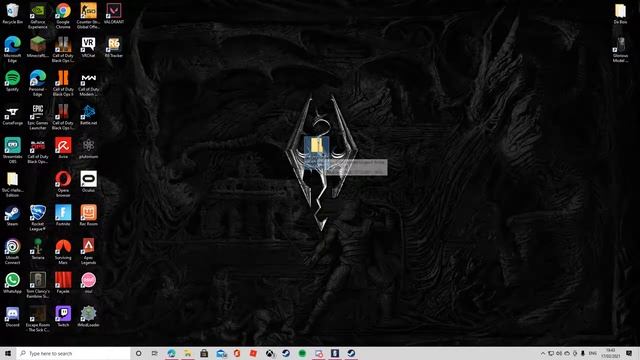Select the Terraria desktop shortcut
The width and height of the screenshot is (640, 360).
click(x=38, y=249)
